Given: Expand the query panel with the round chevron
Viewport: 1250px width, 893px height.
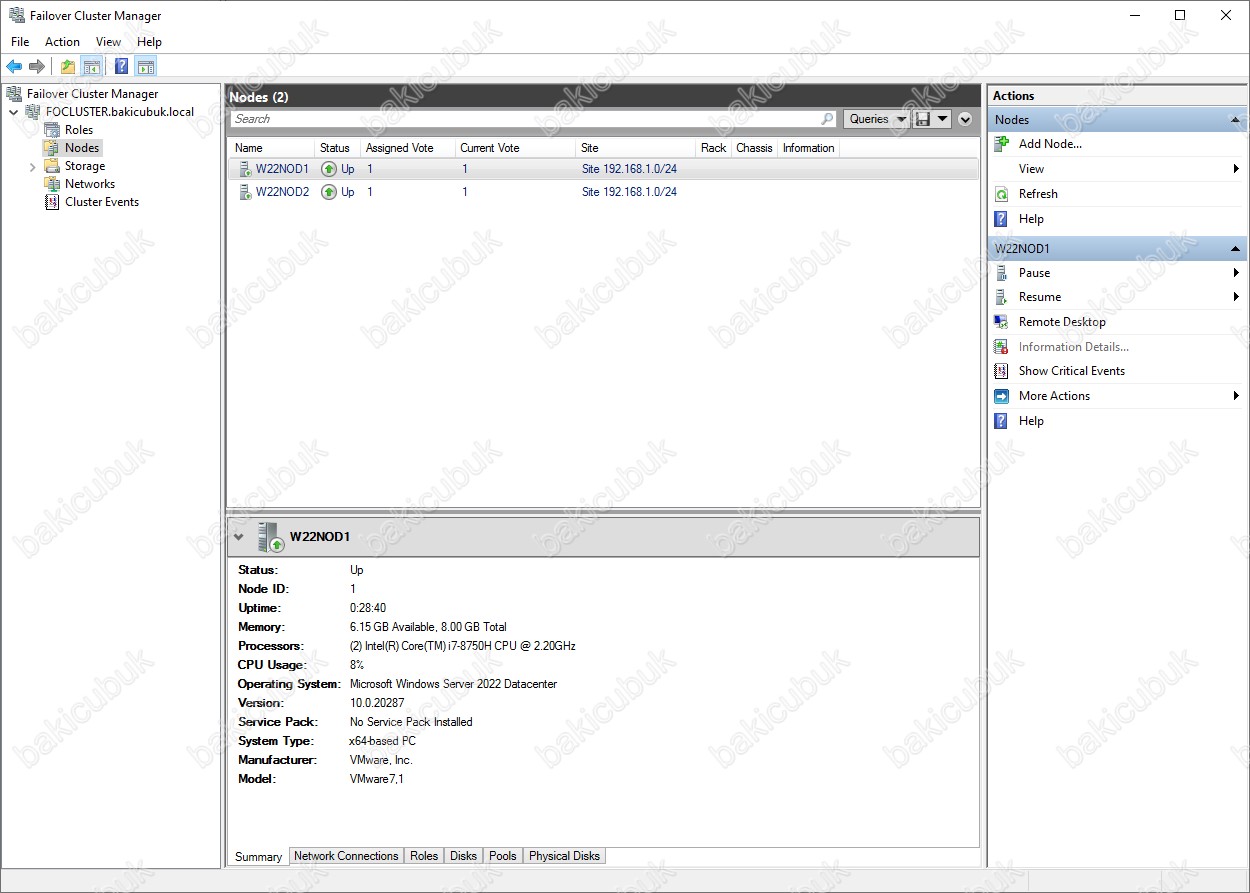Looking at the screenshot, I should pyautogui.click(x=965, y=119).
